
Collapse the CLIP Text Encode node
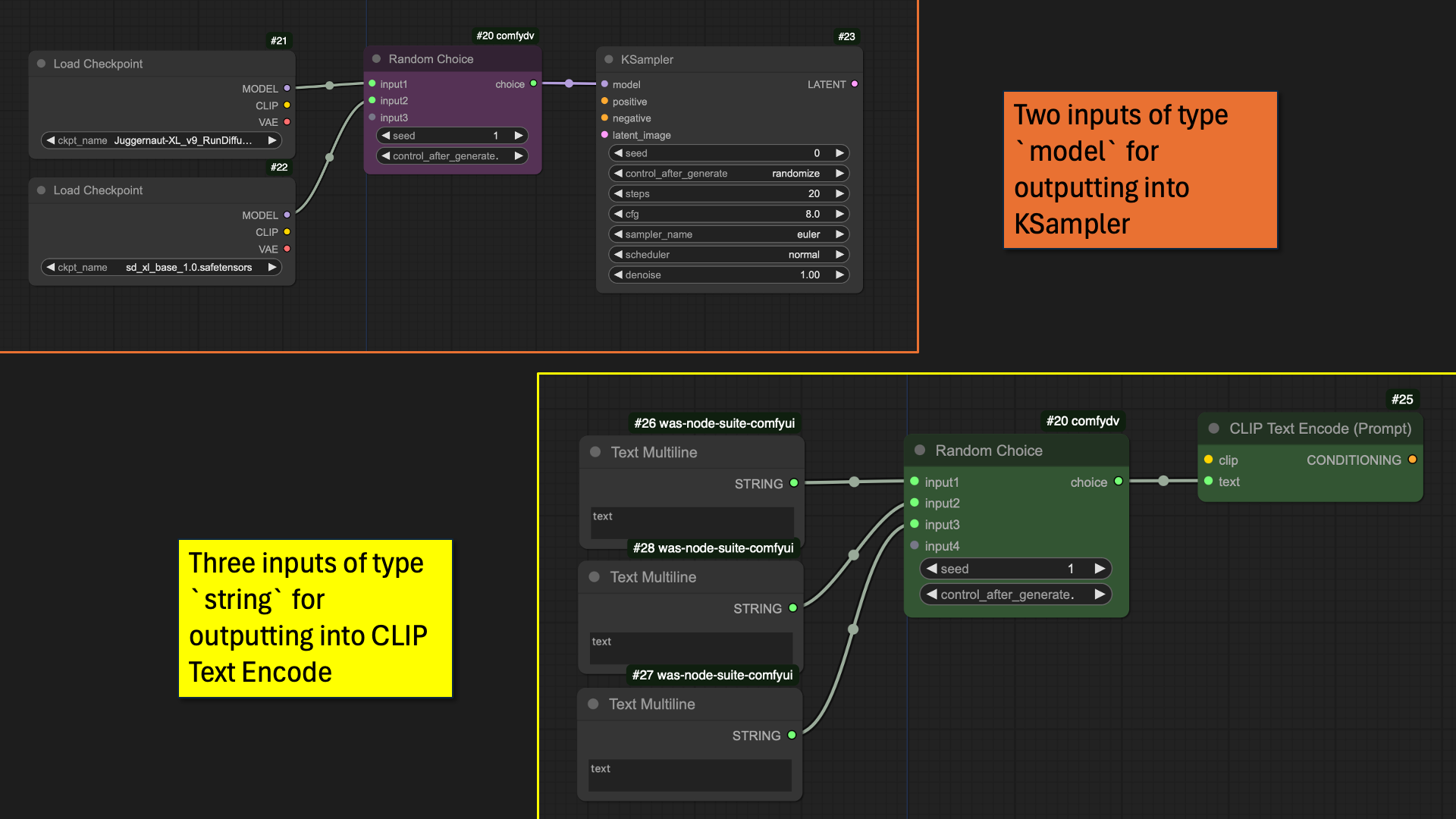click(x=1213, y=428)
